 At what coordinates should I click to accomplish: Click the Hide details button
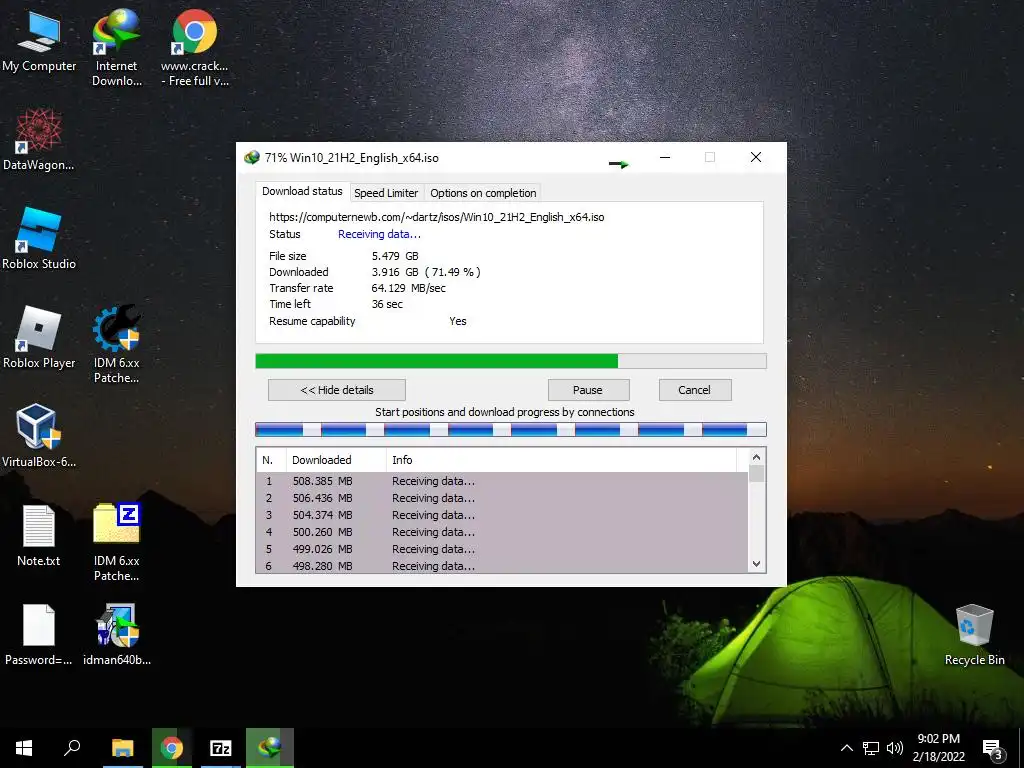(x=336, y=390)
